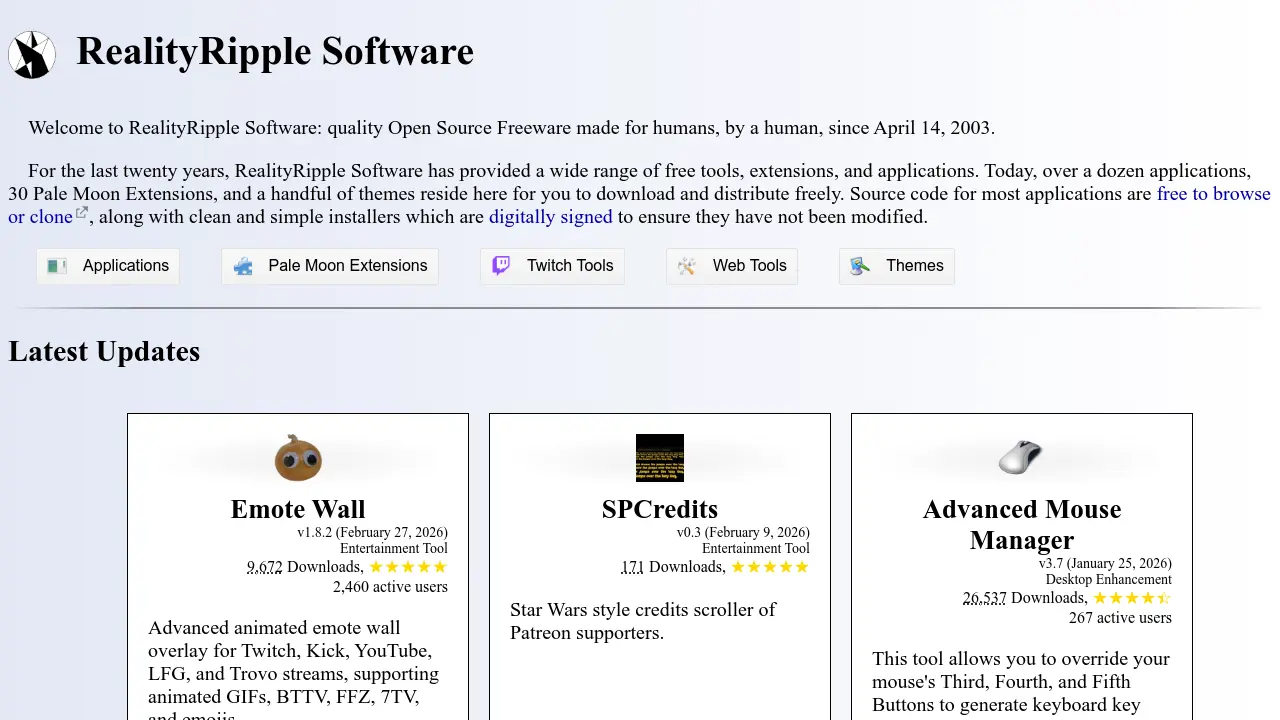Open the Applications section

point(108,266)
